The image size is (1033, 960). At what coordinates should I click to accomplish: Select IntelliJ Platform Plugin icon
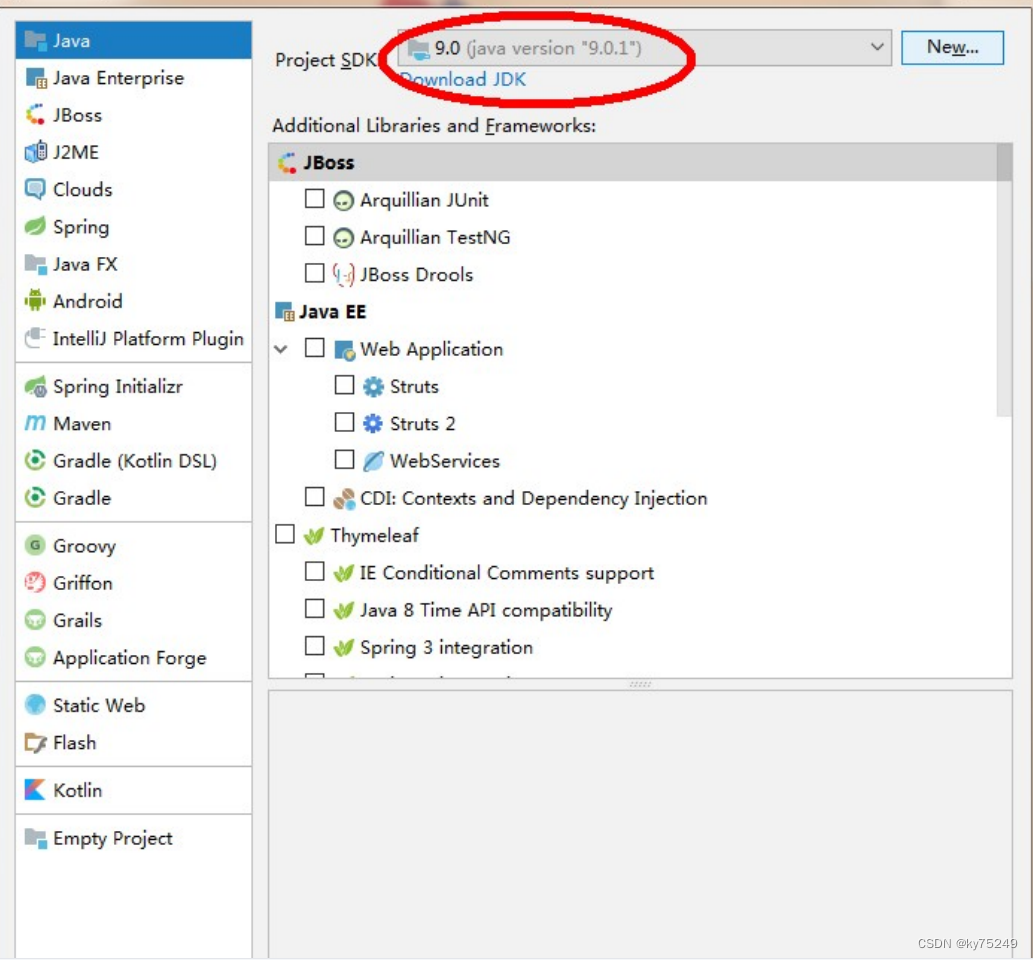pyautogui.click(x=36, y=338)
